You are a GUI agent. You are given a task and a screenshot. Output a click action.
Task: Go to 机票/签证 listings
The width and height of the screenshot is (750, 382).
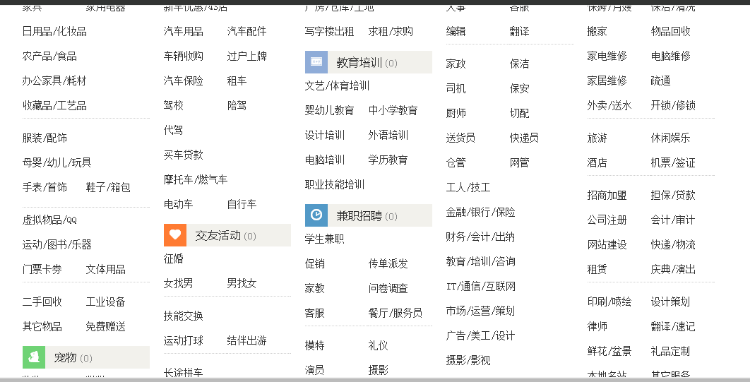[673, 163]
